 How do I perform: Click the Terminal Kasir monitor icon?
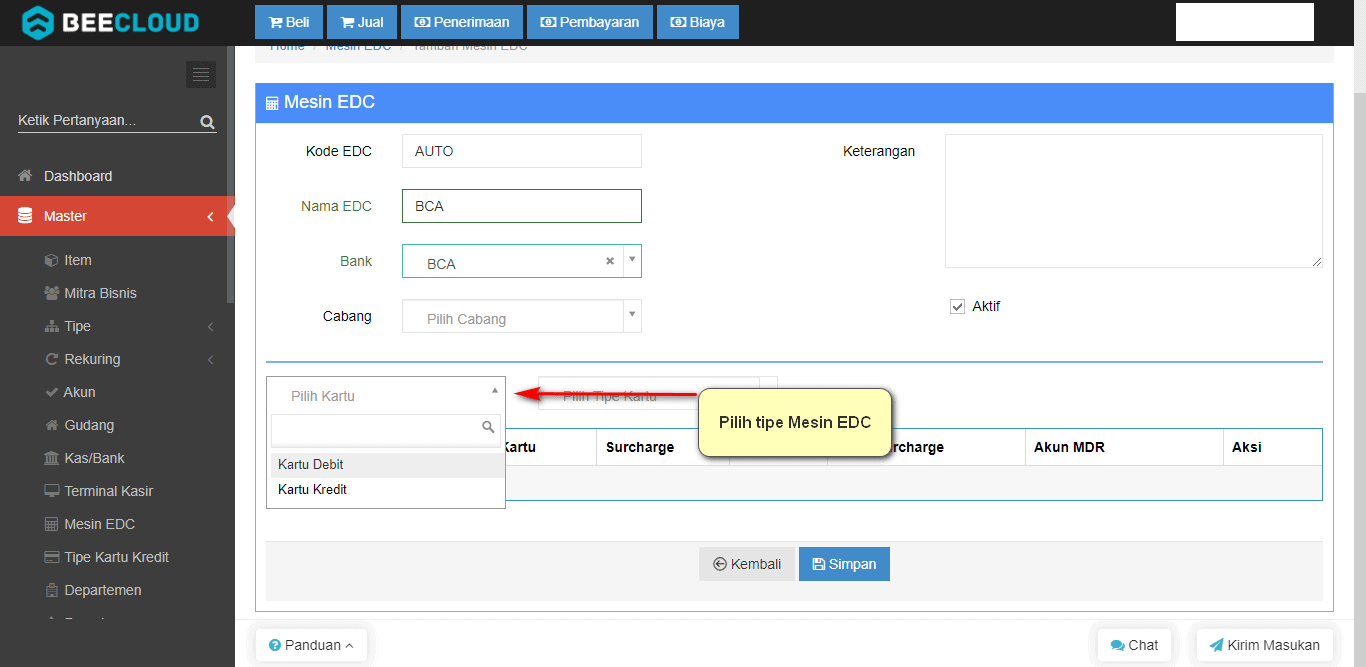click(52, 491)
